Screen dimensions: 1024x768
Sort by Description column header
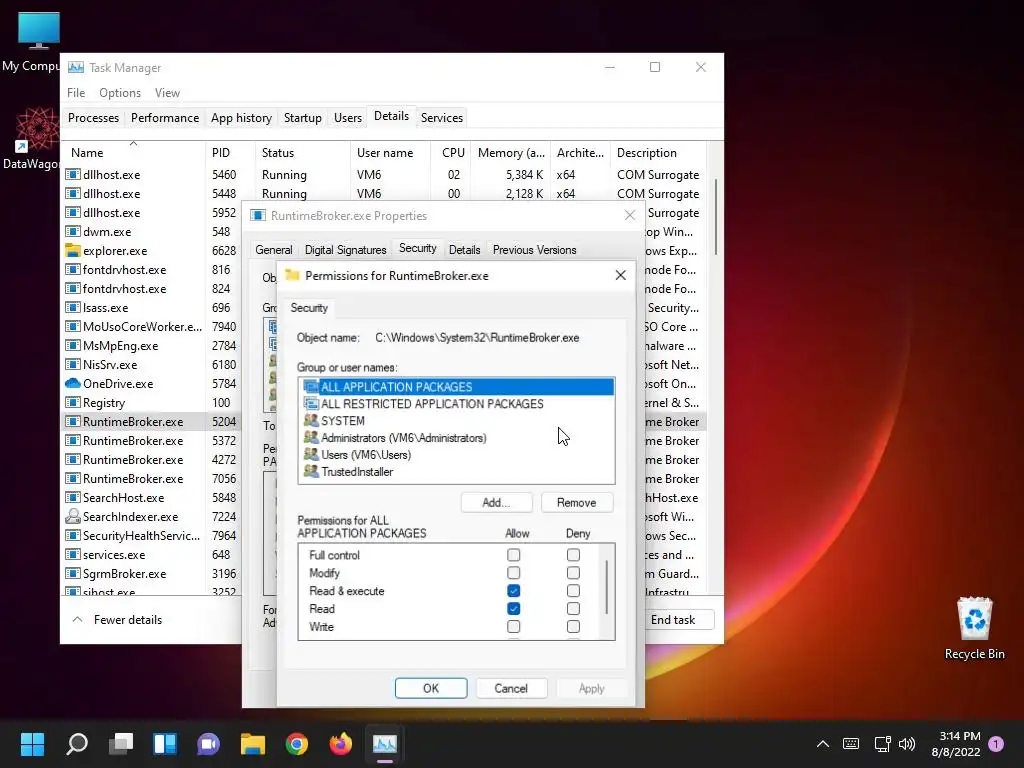click(658, 153)
